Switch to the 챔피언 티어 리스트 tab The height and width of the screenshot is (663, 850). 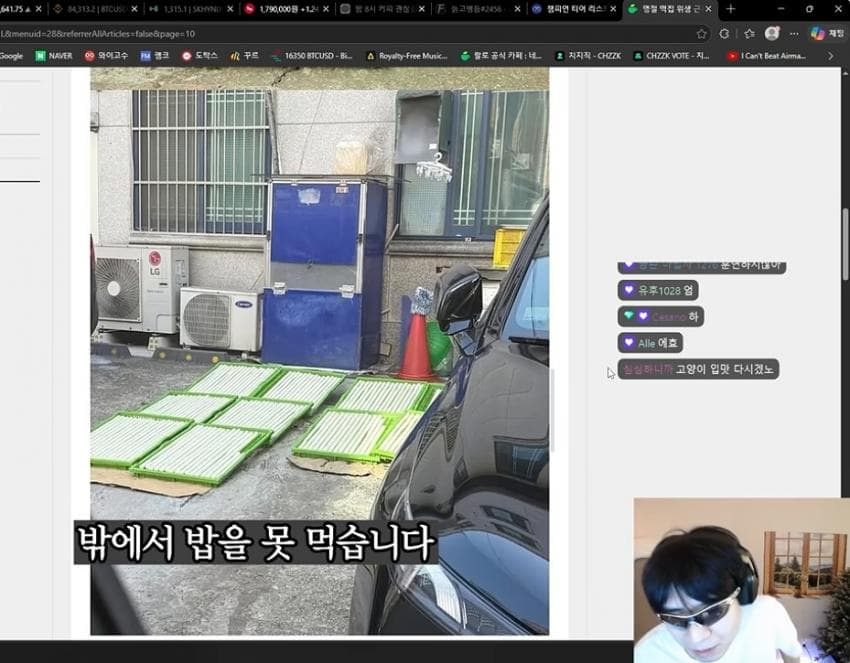[x=574, y=9]
